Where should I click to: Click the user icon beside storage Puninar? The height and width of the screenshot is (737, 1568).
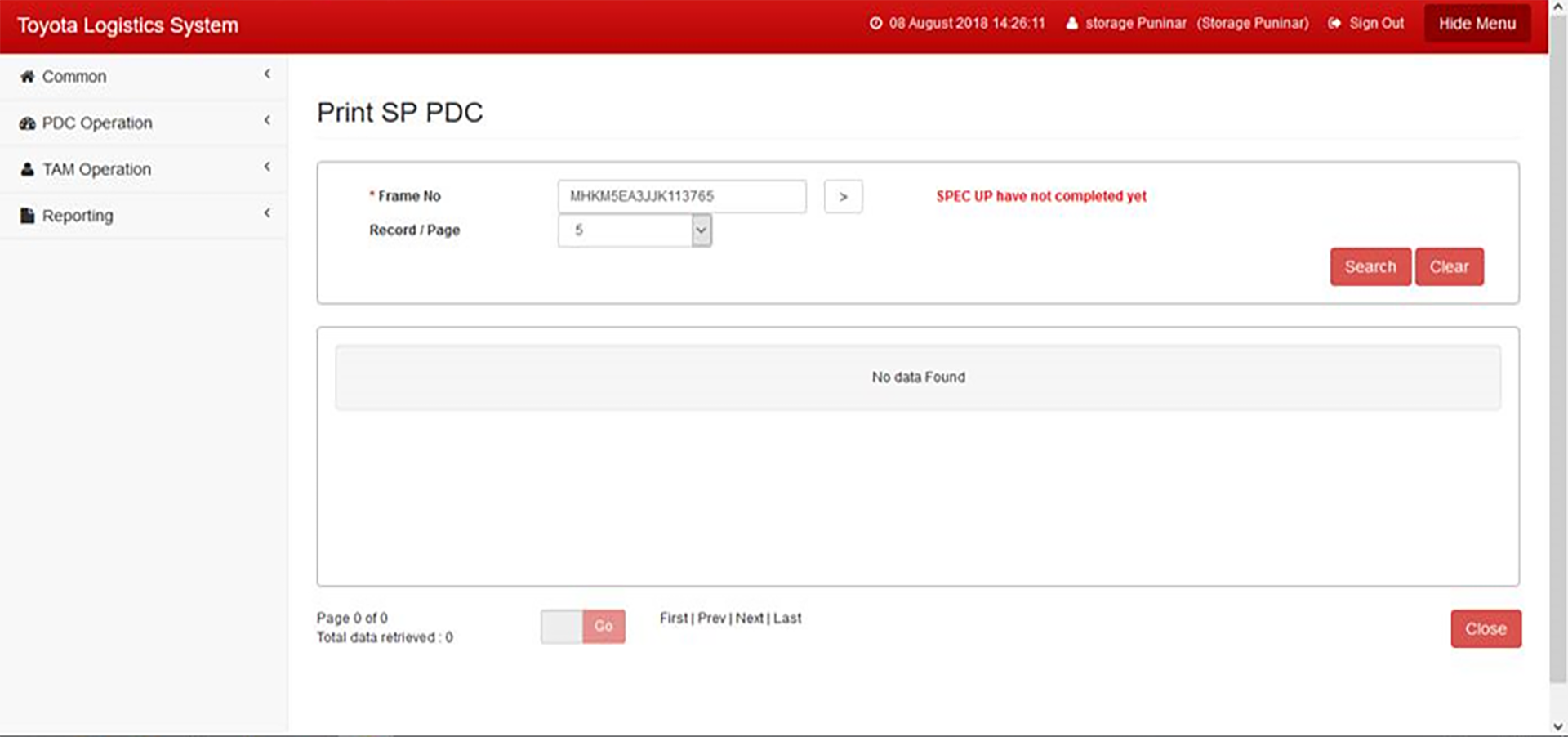1071,24
